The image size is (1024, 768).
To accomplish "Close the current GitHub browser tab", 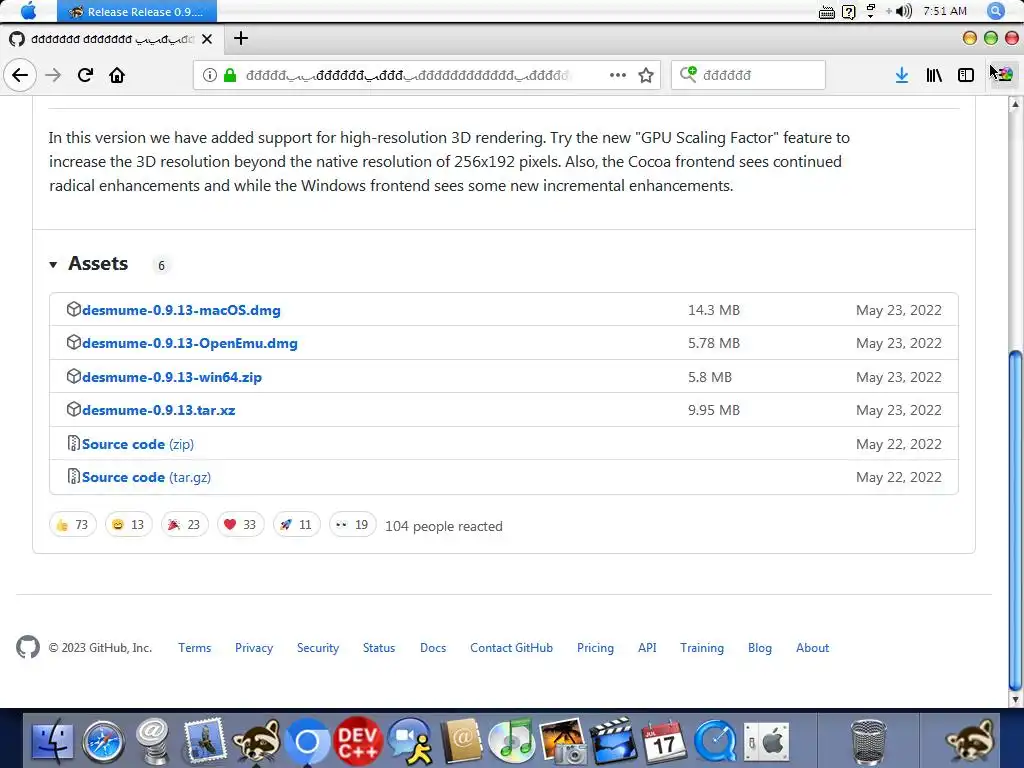I will coord(207,39).
